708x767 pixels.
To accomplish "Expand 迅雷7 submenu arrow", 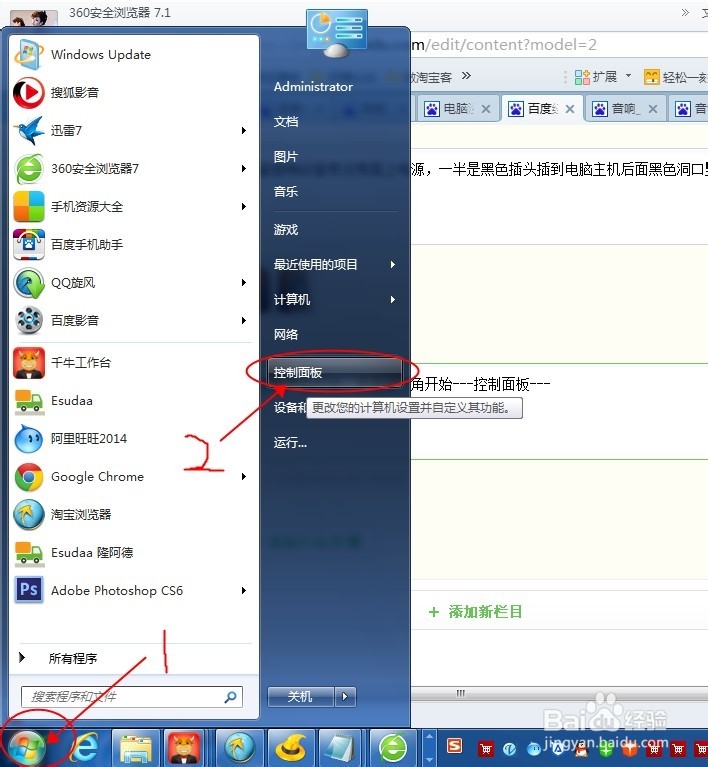I will [244, 131].
